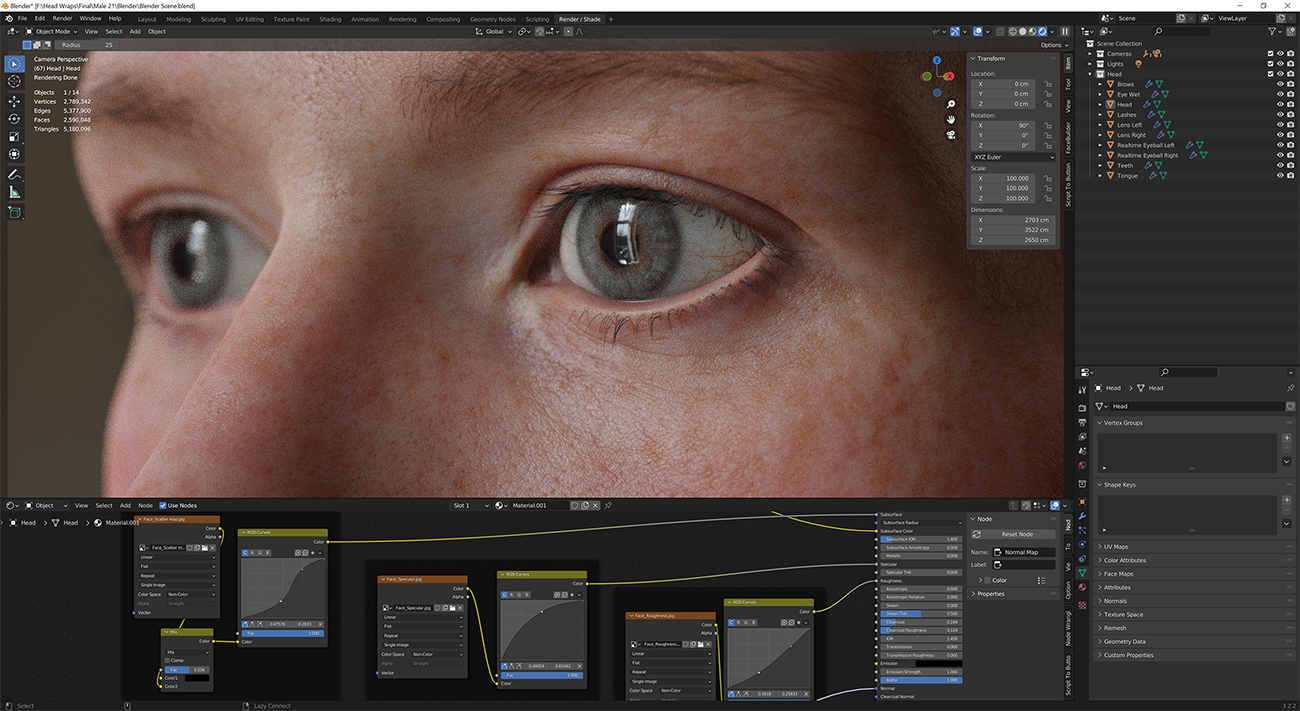The image size is (1300, 711).
Task: Select the Move tool in the viewport toolbar
Action: click(x=14, y=101)
